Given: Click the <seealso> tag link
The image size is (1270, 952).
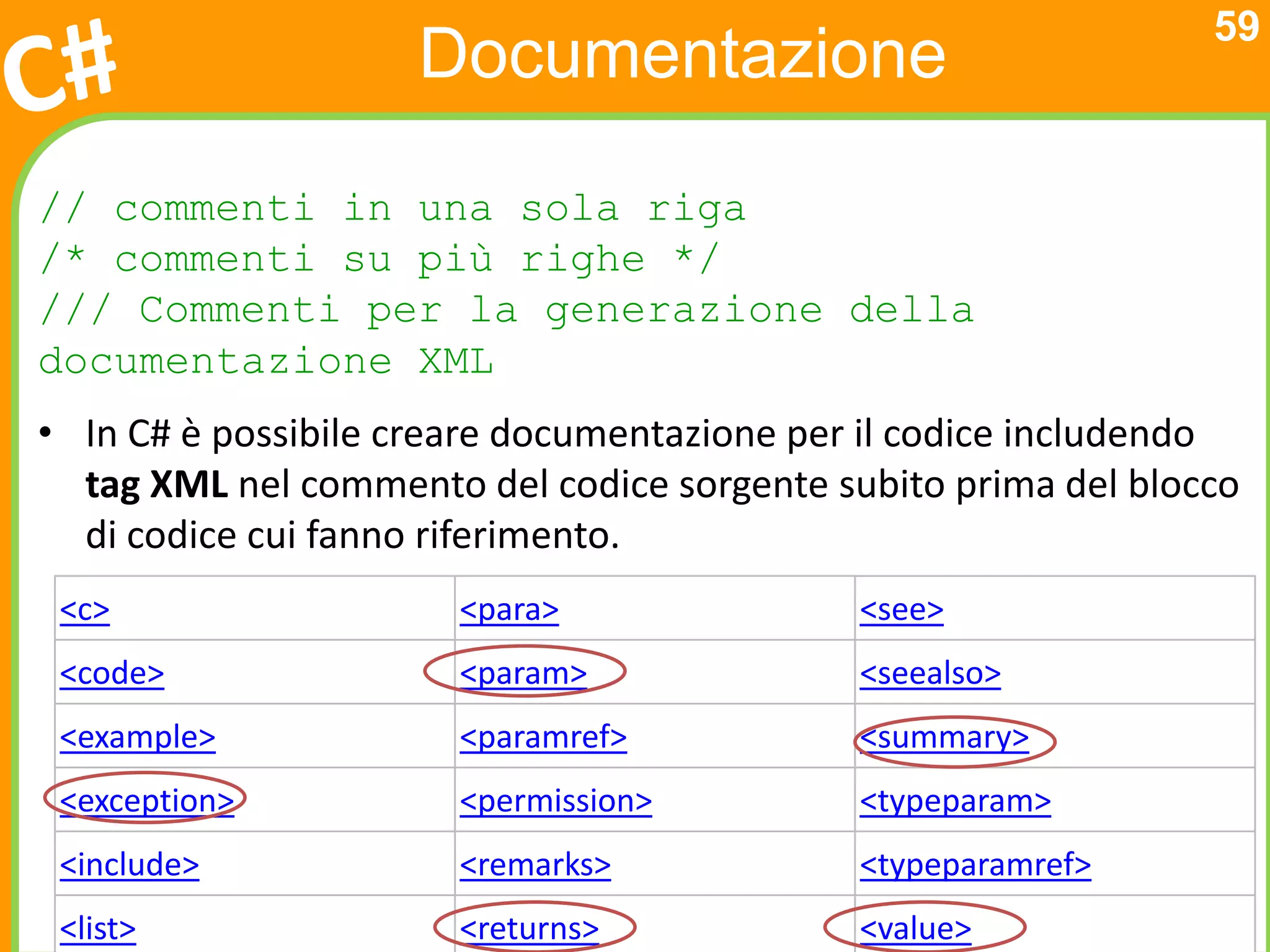Looking at the screenshot, I should click(930, 674).
